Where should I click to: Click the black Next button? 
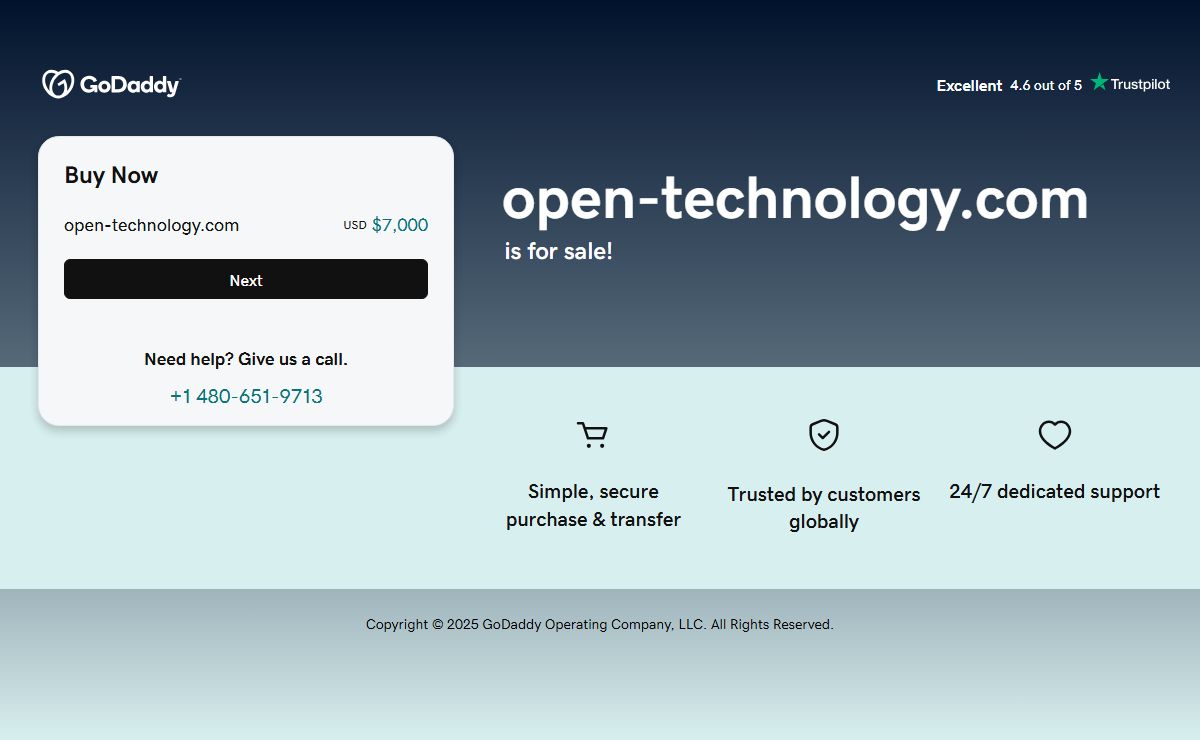246,279
